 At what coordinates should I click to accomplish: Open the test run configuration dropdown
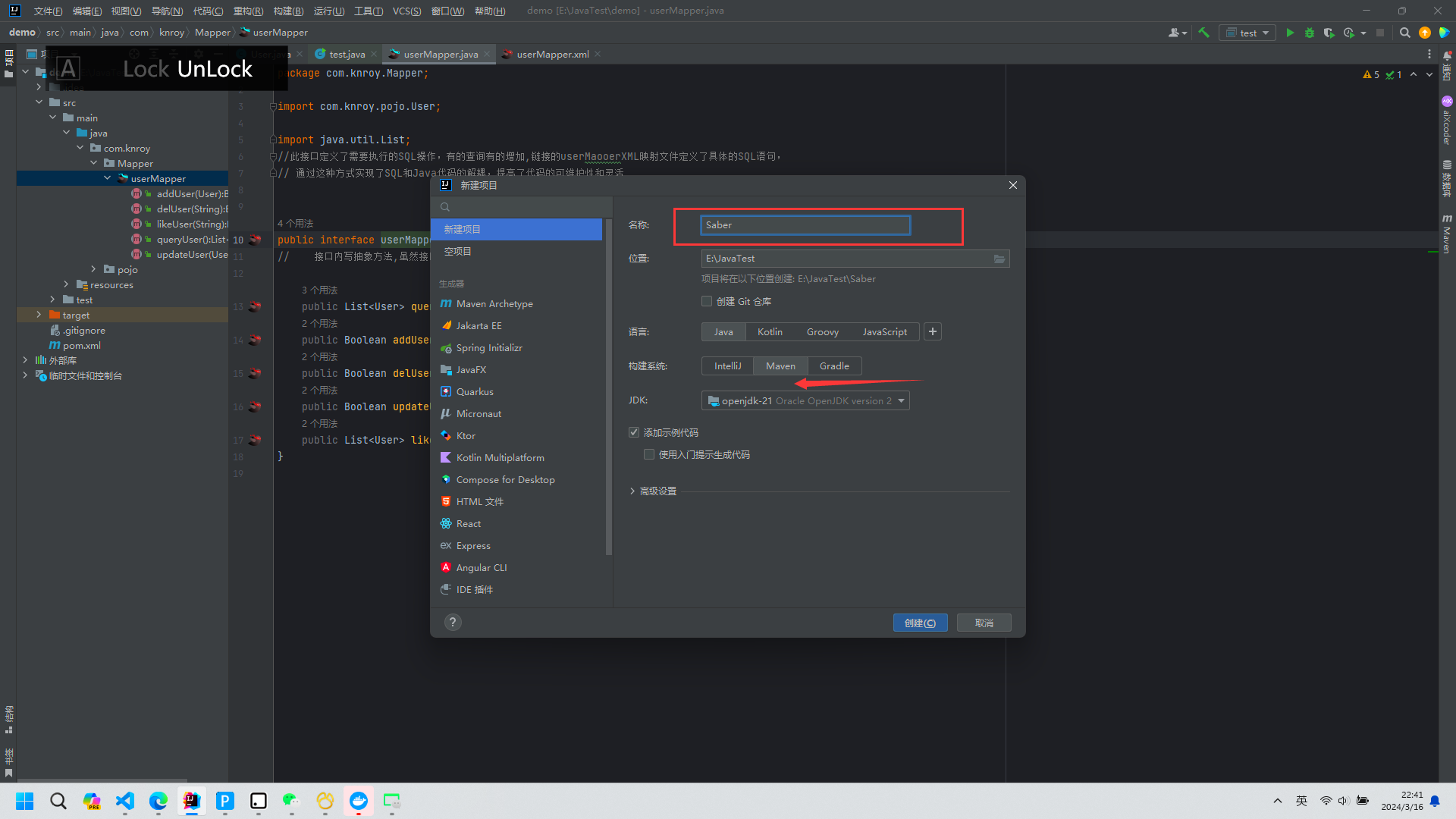click(x=1247, y=33)
